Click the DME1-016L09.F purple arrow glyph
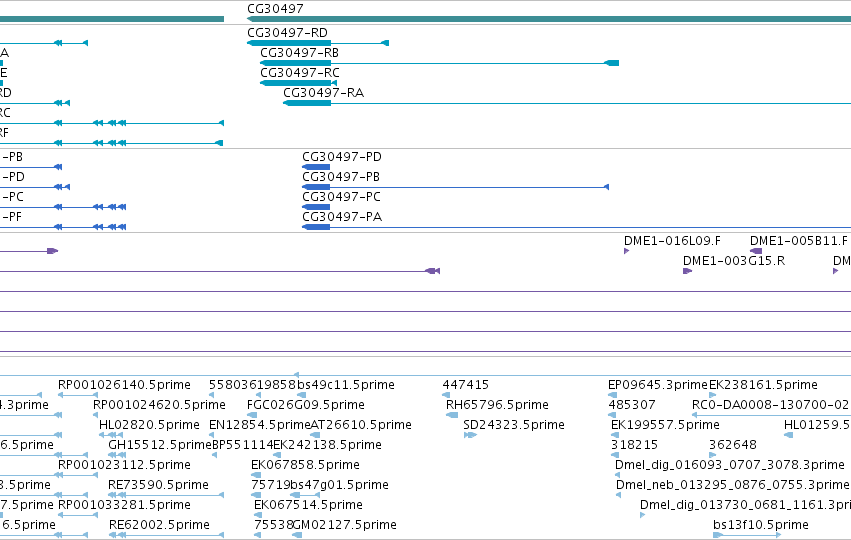Viewport: 851px width, 540px height. pyautogui.click(x=626, y=251)
